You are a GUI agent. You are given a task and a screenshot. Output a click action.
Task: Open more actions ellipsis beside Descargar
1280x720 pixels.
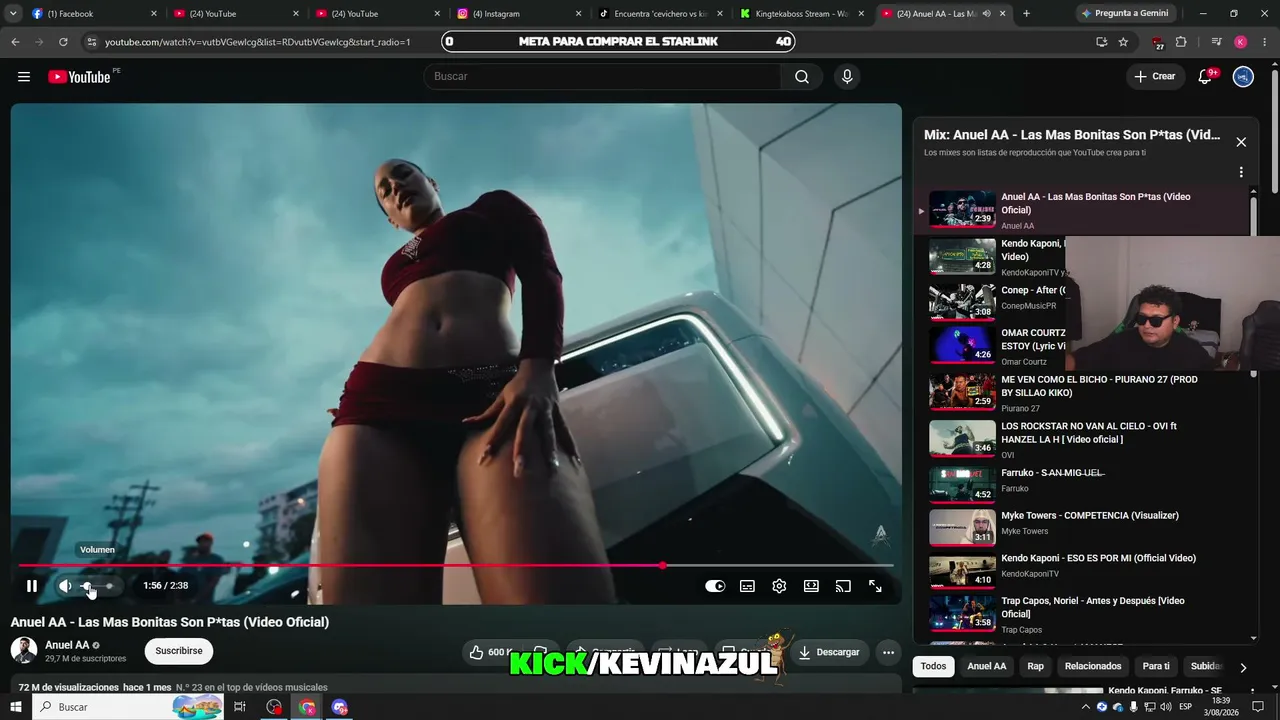(888, 652)
